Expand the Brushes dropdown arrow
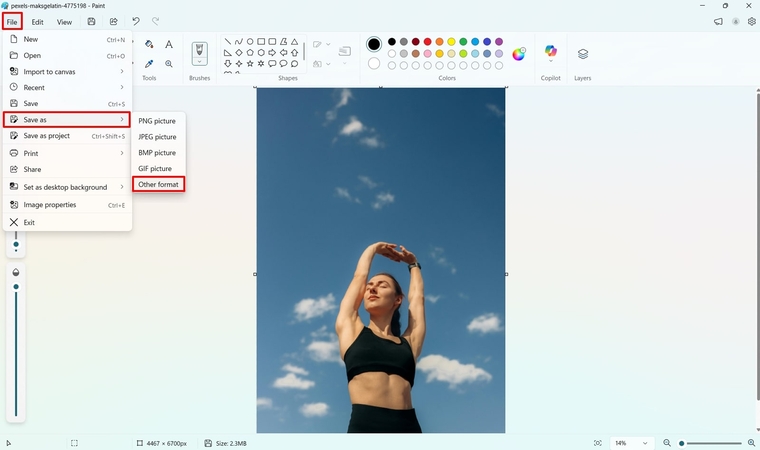The height and width of the screenshot is (450, 760). (199, 62)
